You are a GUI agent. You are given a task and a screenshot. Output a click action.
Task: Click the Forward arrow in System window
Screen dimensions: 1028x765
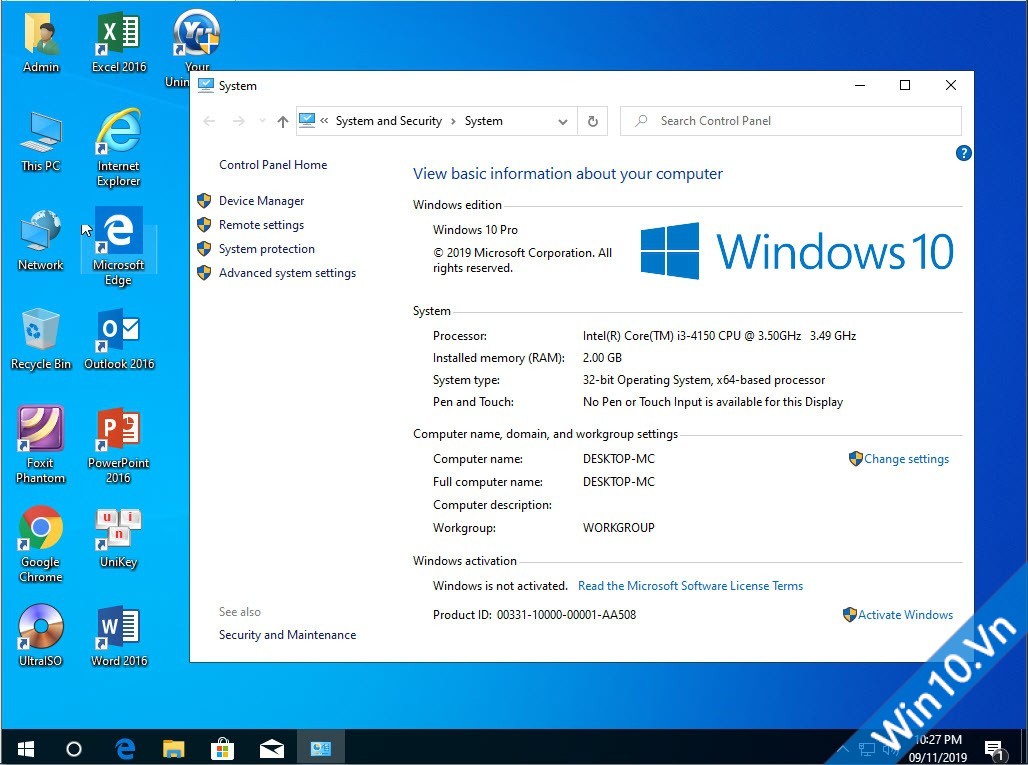coord(239,121)
